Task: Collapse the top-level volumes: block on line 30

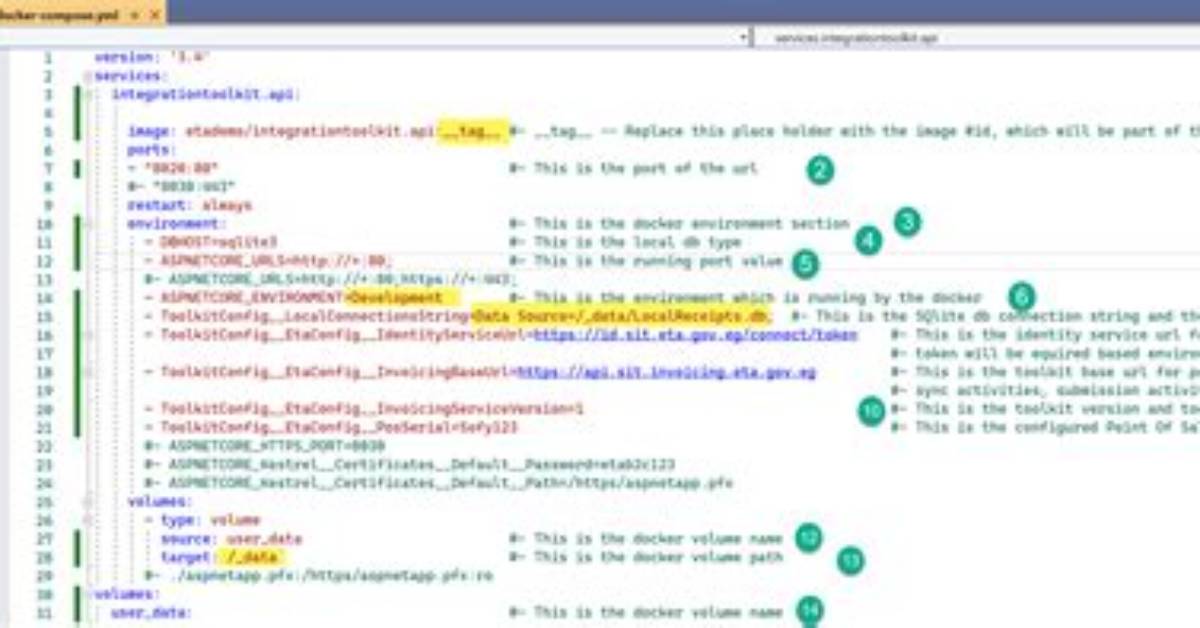Action: tap(87, 594)
